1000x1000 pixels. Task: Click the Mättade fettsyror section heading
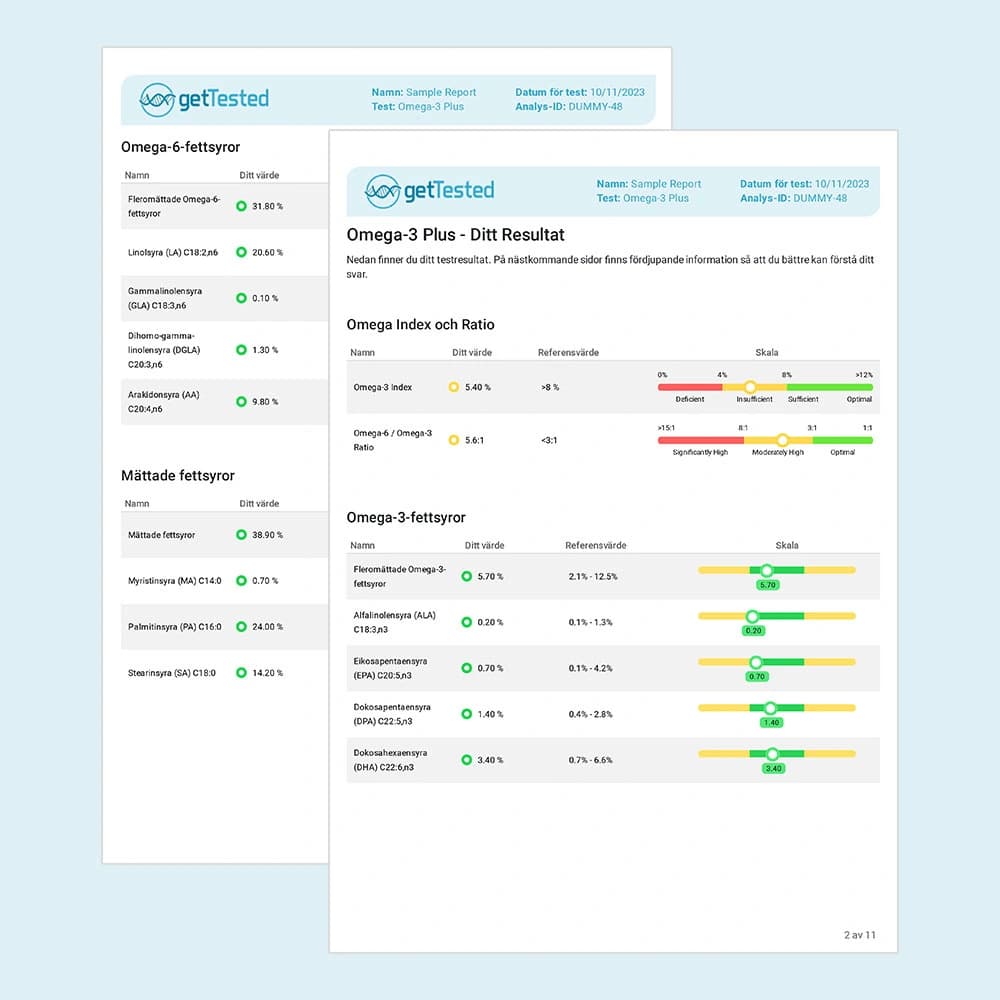tap(178, 476)
